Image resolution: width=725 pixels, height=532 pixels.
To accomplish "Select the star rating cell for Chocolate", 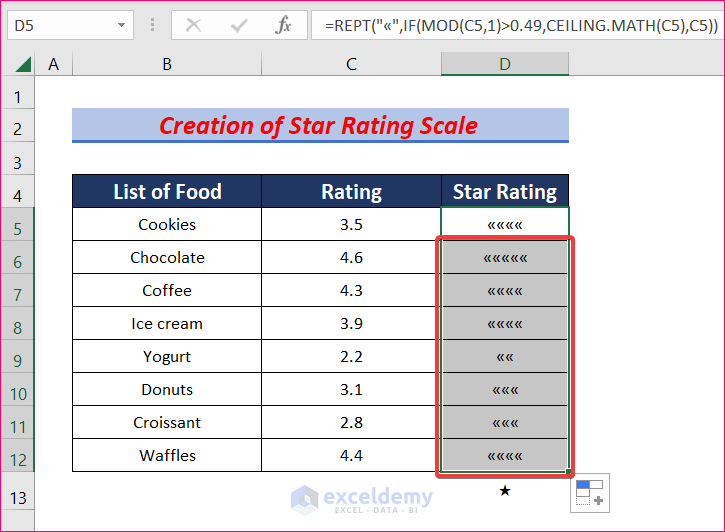I will point(505,257).
